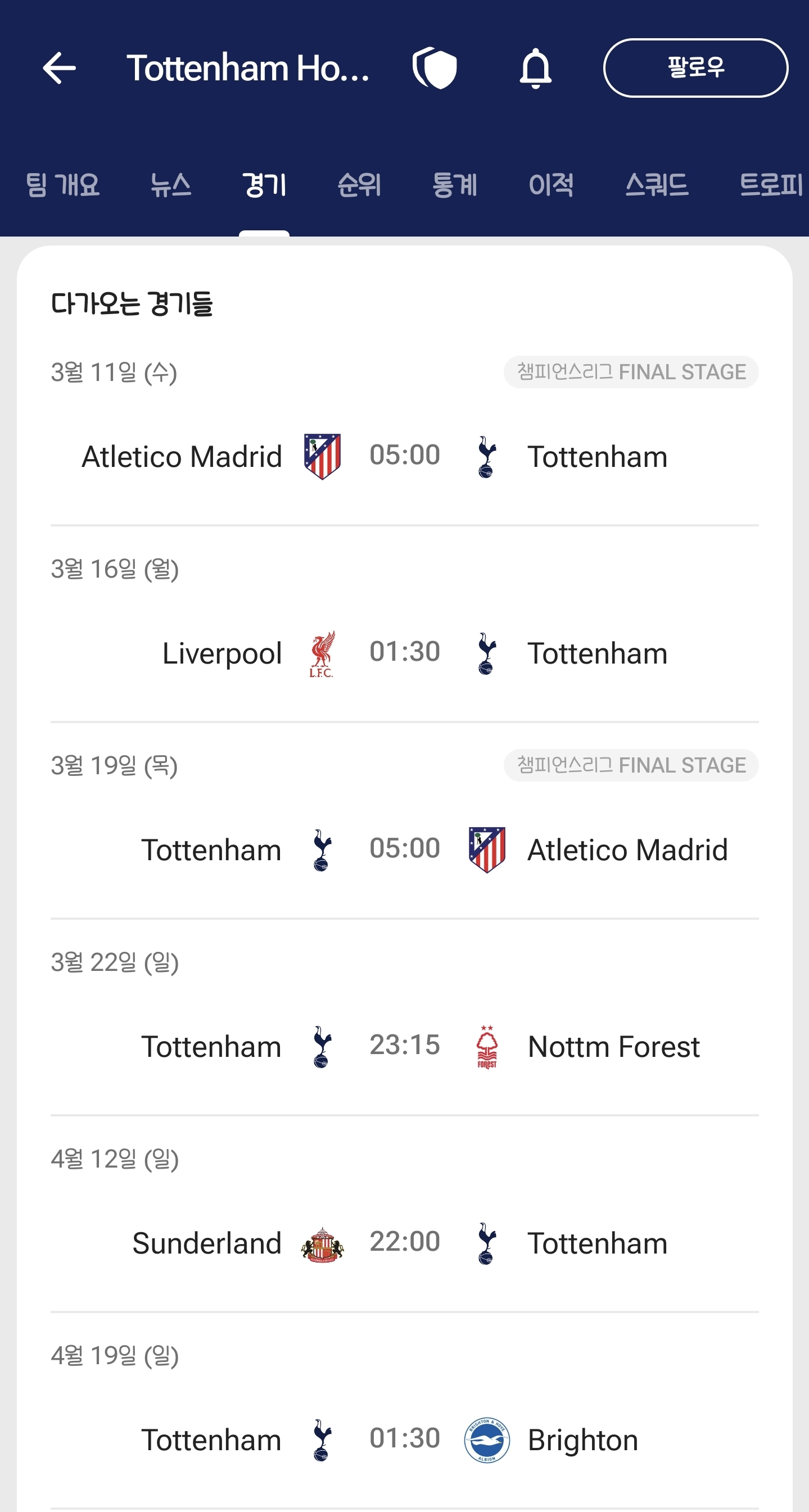Screen dimensions: 809x1512
Task: Click Tottenham crest in Liverpool match
Action: click(x=487, y=653)
